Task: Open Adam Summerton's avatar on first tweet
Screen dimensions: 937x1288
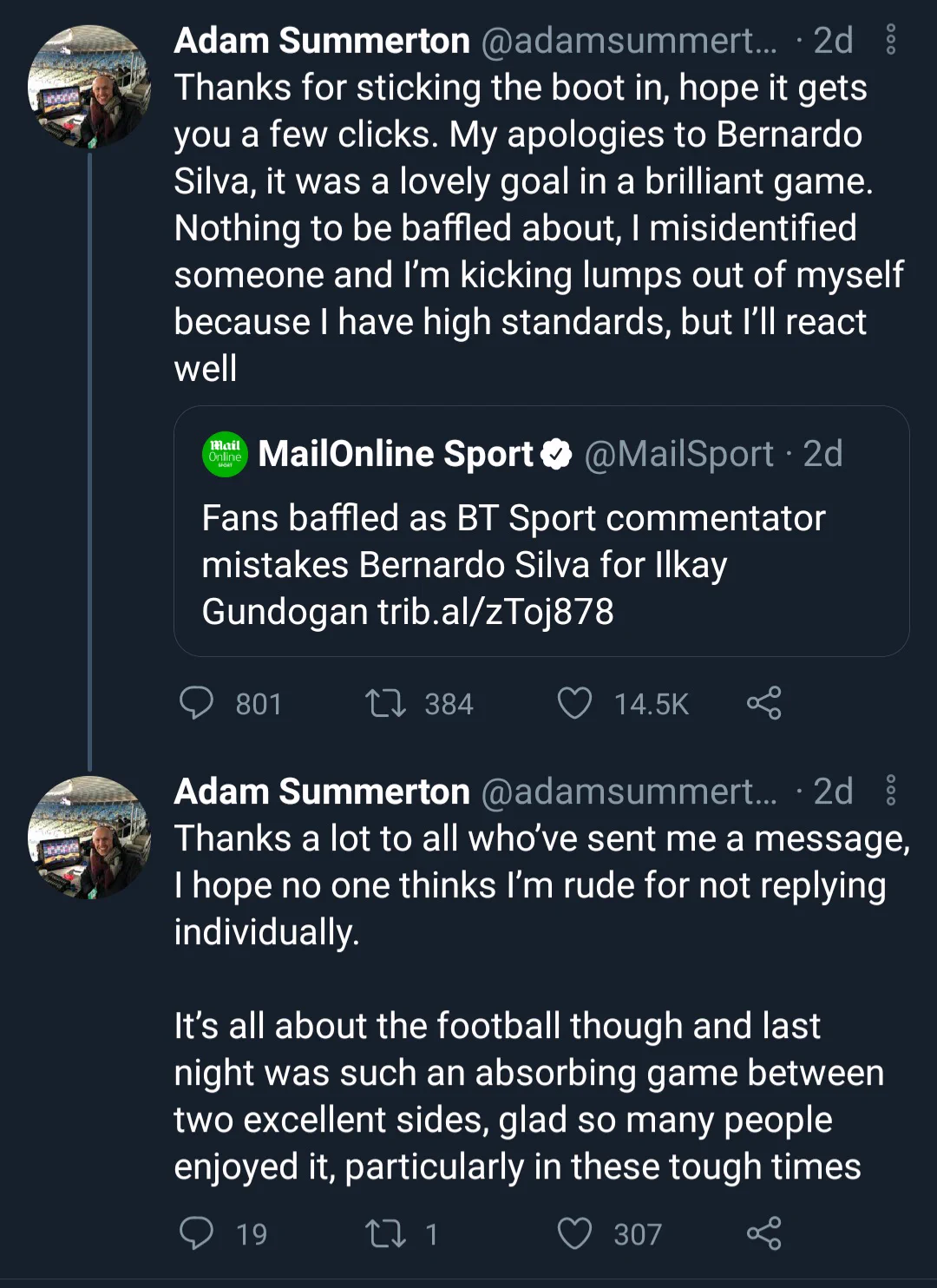Action: point(89,87)
